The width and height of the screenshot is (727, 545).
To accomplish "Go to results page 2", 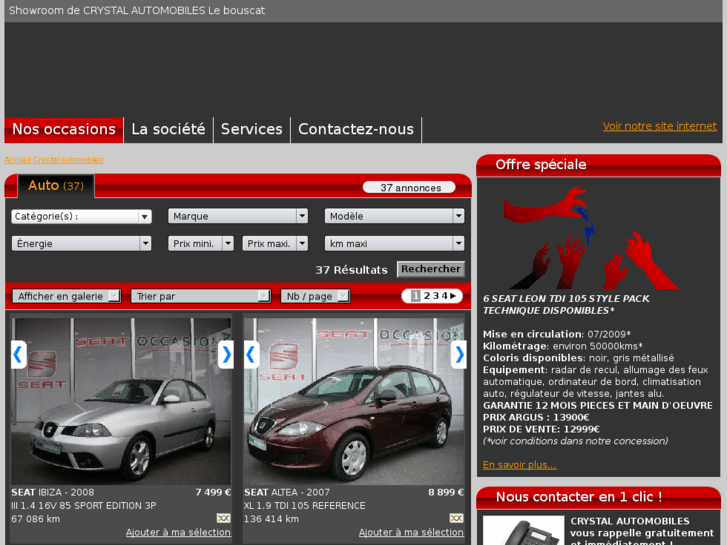I will click(x=427, y=296).
